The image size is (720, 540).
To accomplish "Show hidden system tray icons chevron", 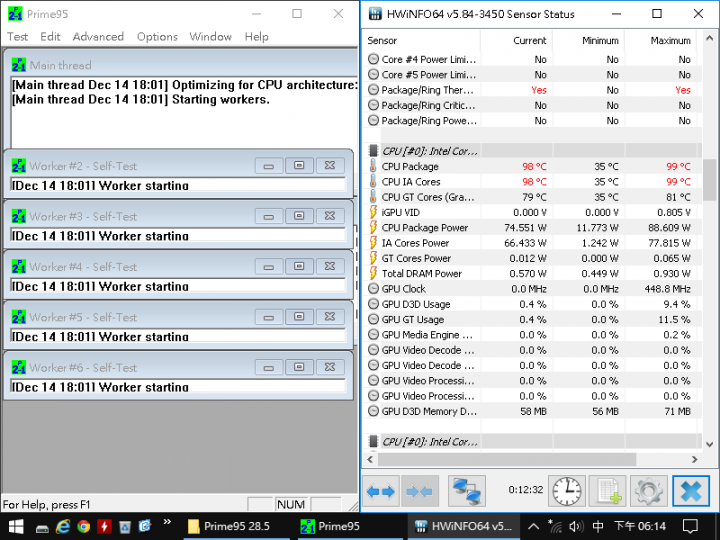I will click(533, 526).
